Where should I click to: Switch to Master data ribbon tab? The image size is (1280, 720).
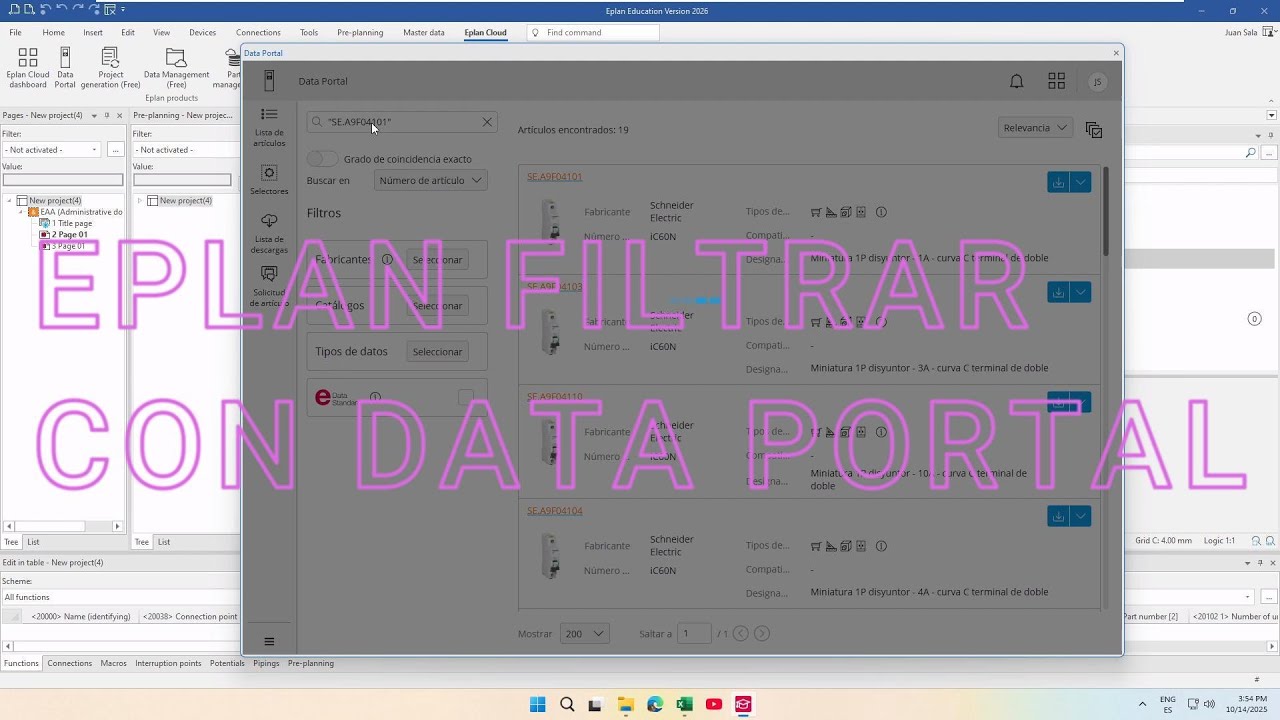click(x=424, y=32)
